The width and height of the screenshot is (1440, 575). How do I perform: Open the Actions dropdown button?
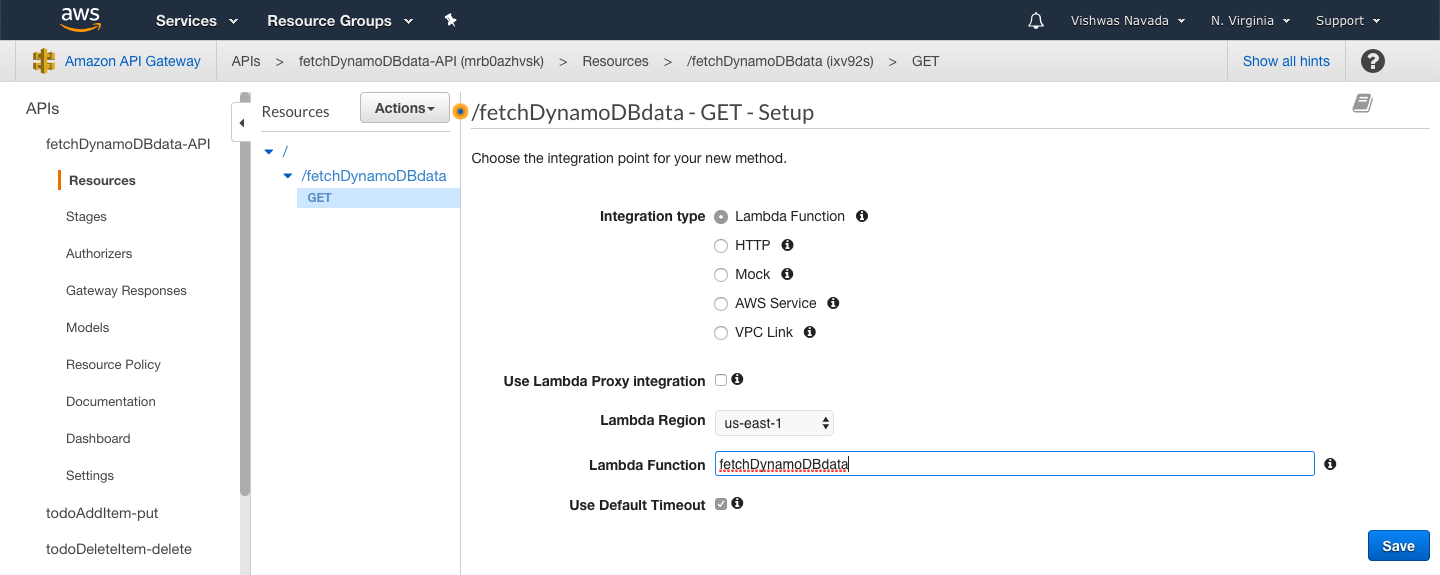[405, 108]
